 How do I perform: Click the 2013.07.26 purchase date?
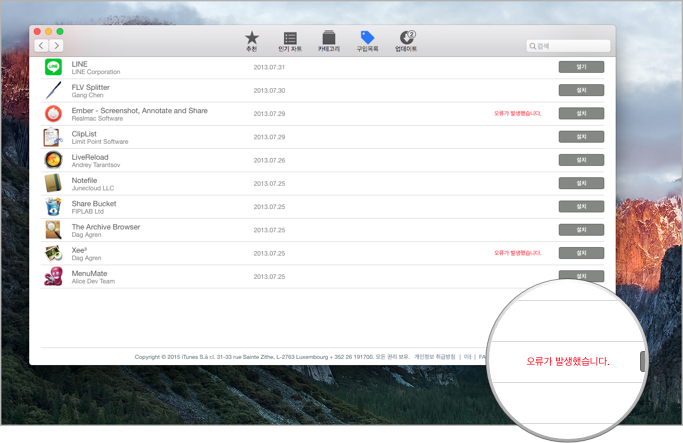(269, 160)
